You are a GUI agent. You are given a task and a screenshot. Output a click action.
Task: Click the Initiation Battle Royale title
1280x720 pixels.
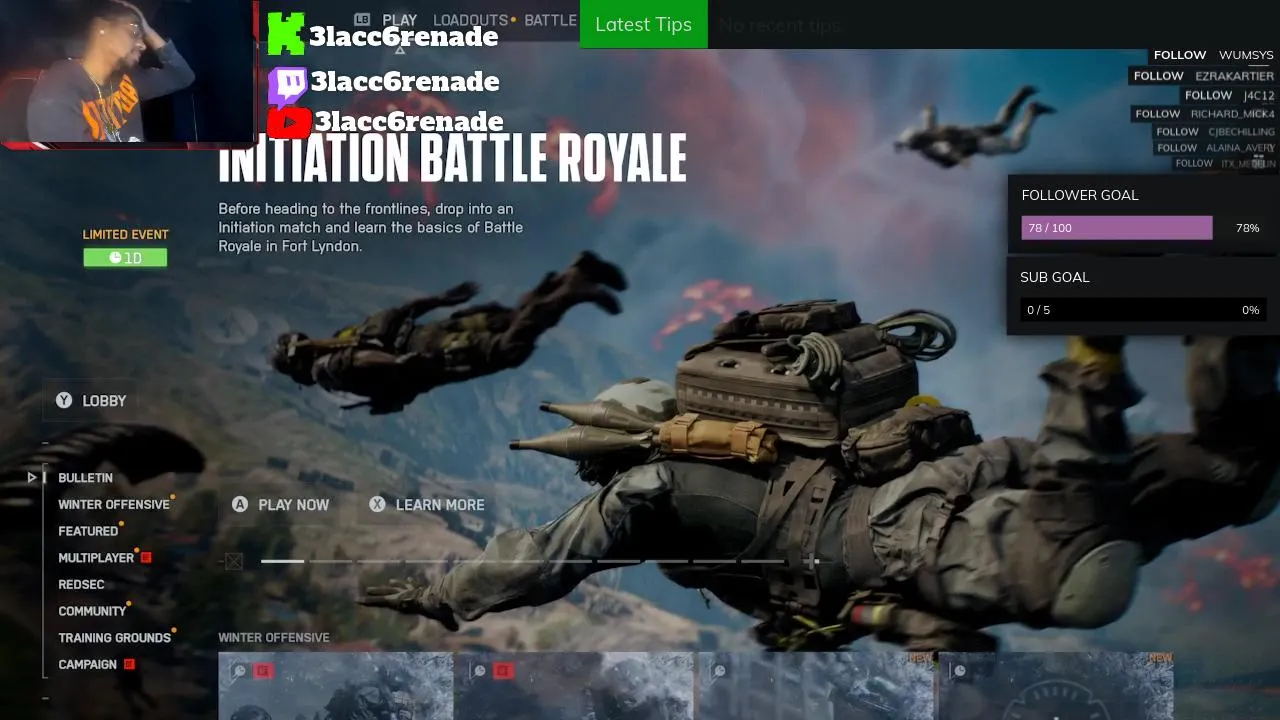tap(452, 160)
